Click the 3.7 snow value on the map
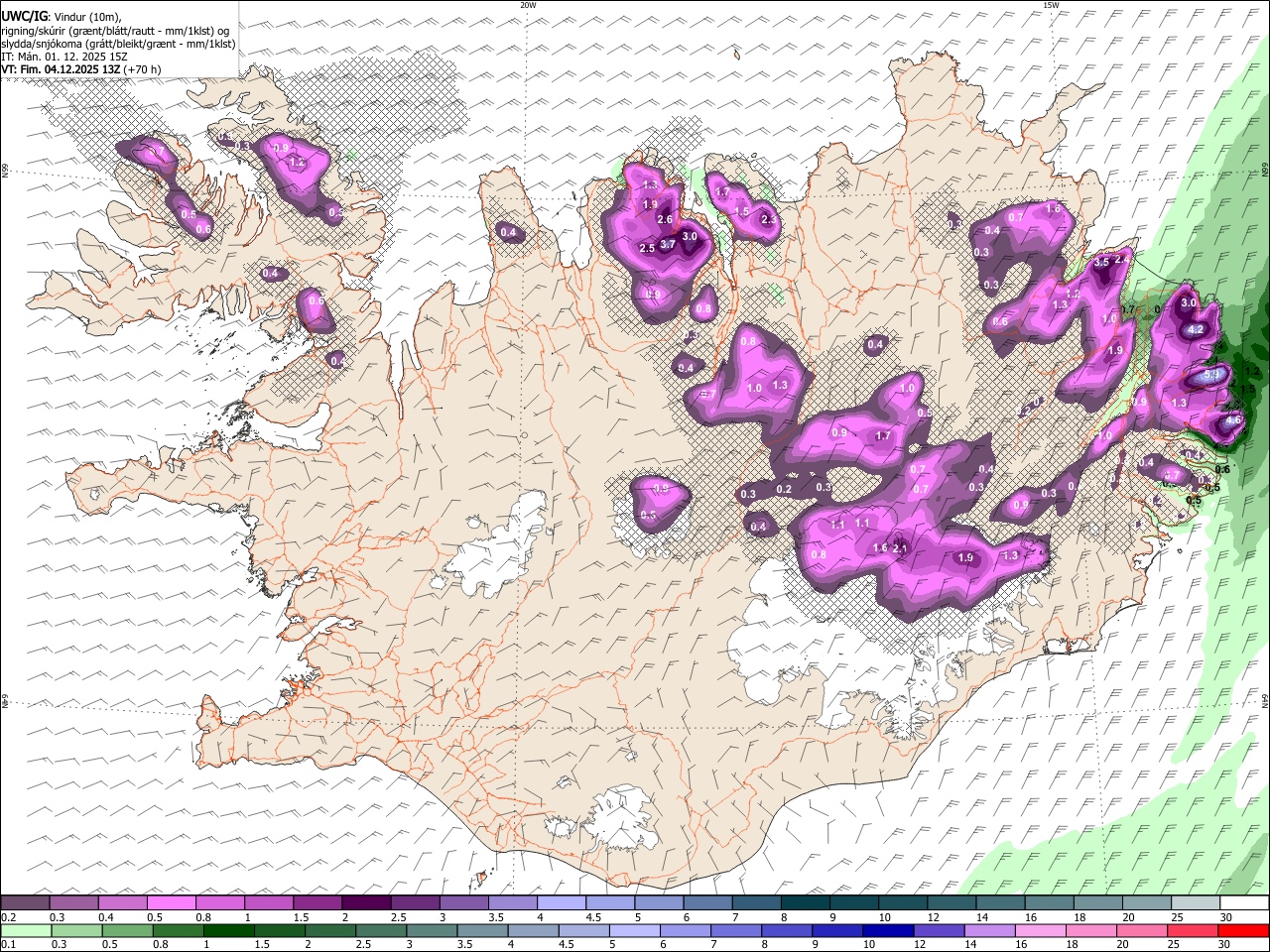The height and width of the screenshot is (952, 1270). [668, 244]
